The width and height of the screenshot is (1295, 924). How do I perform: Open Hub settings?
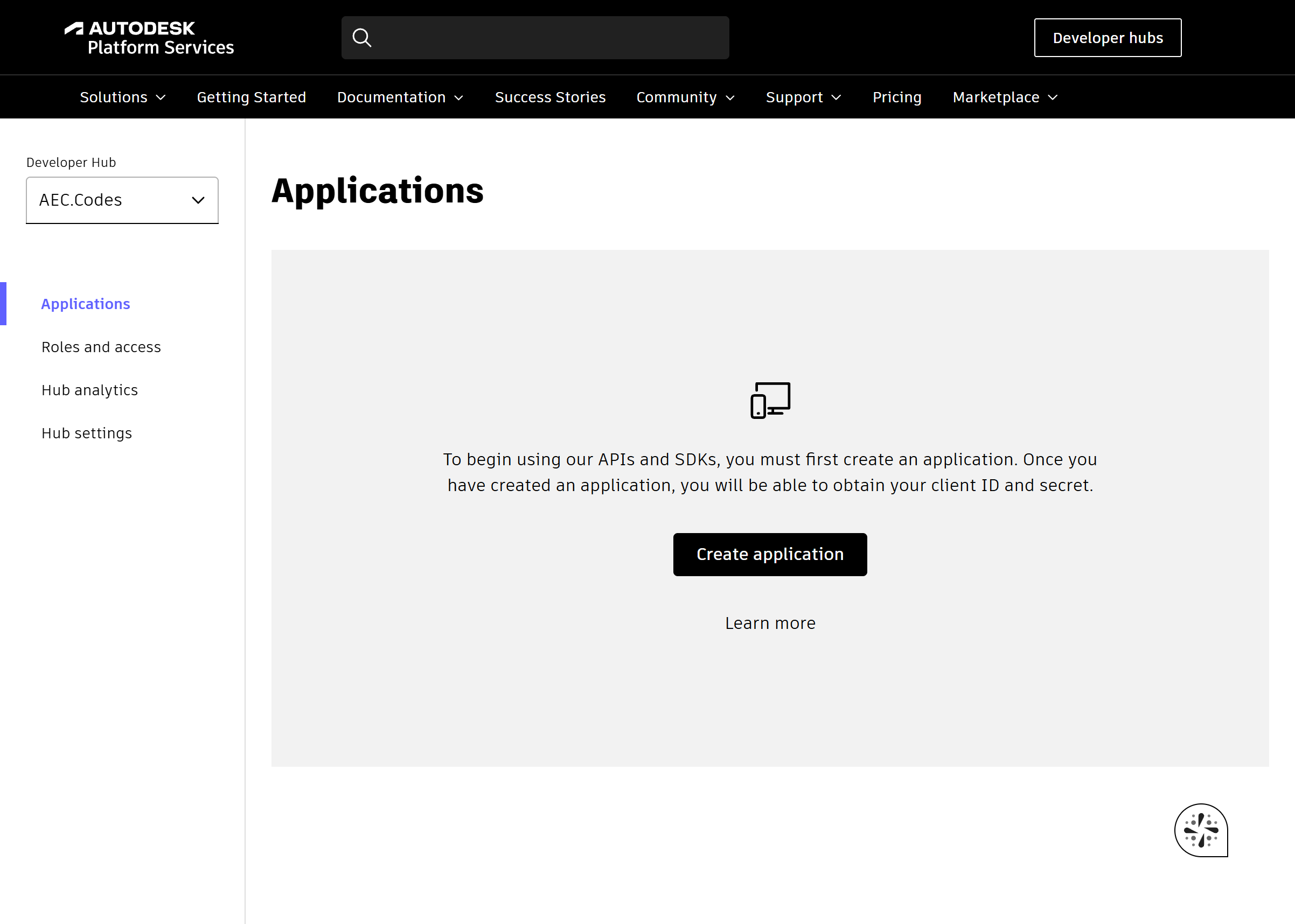(87, 433)
